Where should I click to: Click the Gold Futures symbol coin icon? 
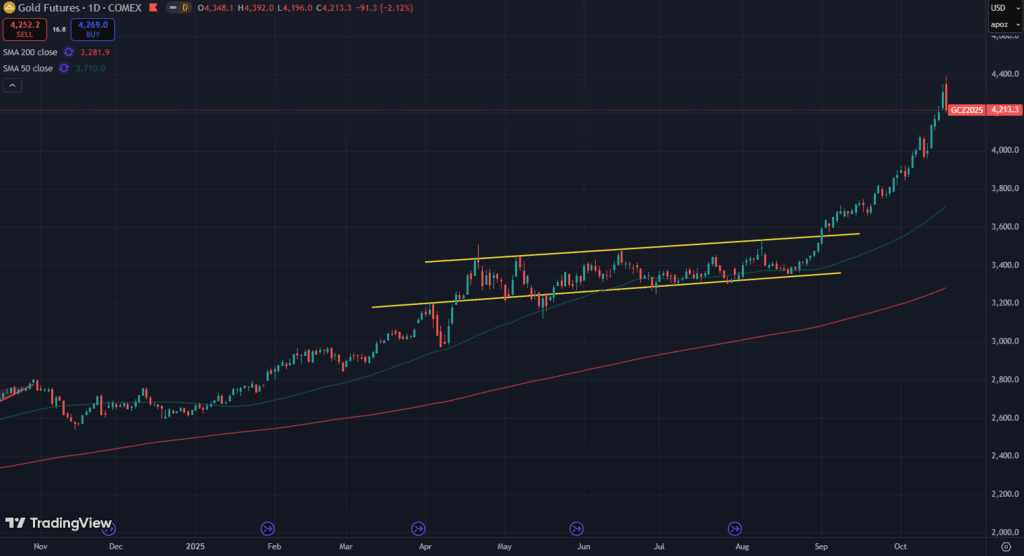coord(10,8)
